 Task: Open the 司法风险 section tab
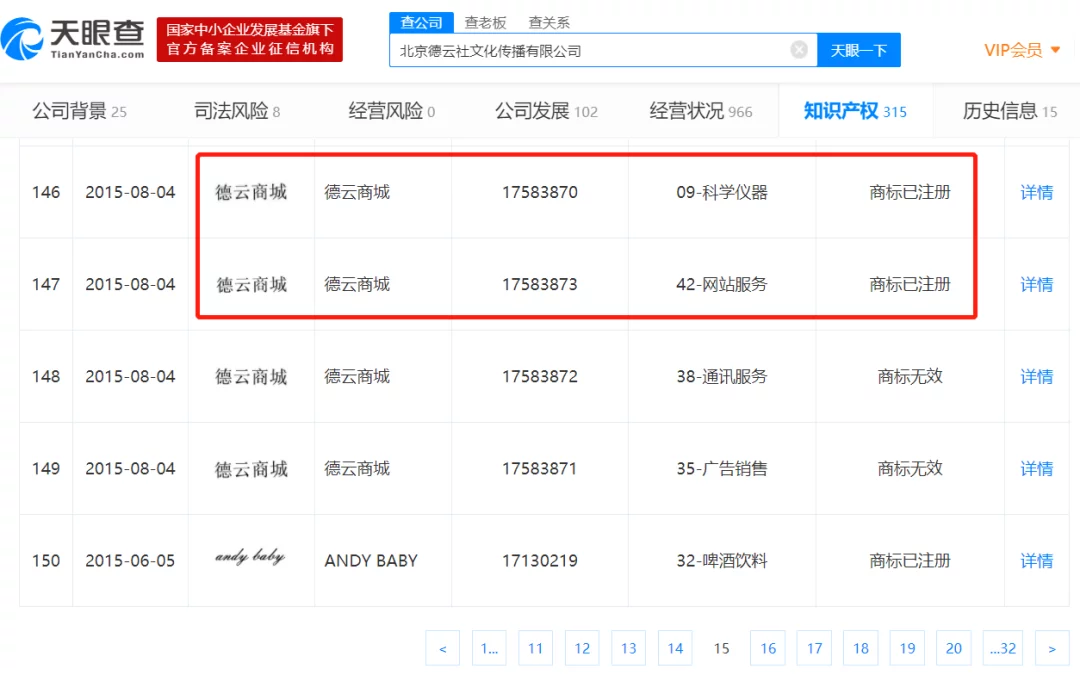click(x=237, y=111)
